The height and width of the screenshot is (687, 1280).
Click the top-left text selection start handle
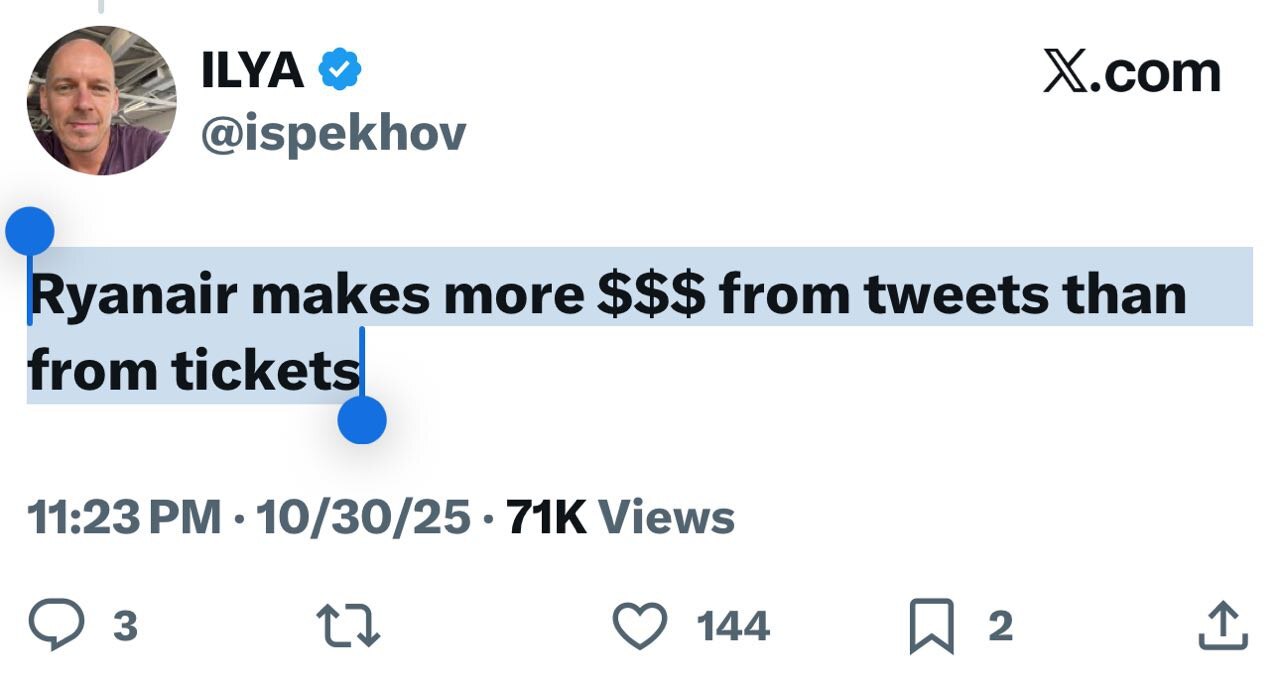(29, 232)
